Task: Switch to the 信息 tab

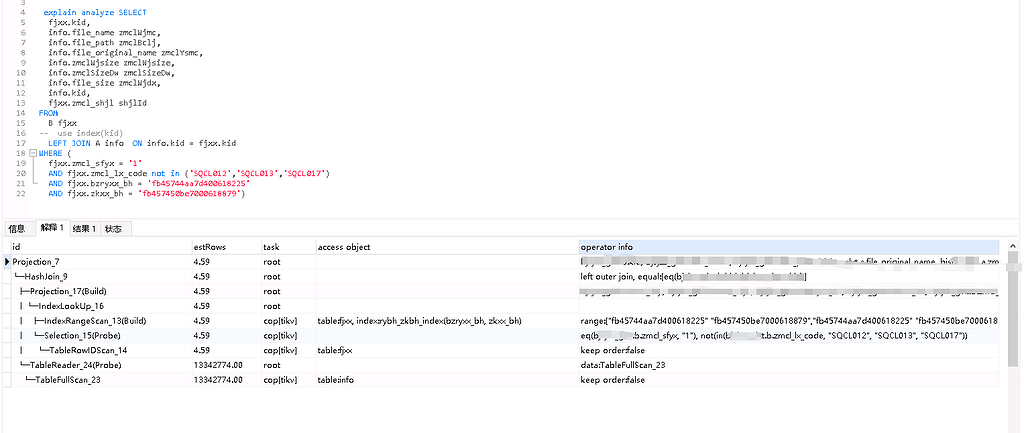Action: coord(17,229)
